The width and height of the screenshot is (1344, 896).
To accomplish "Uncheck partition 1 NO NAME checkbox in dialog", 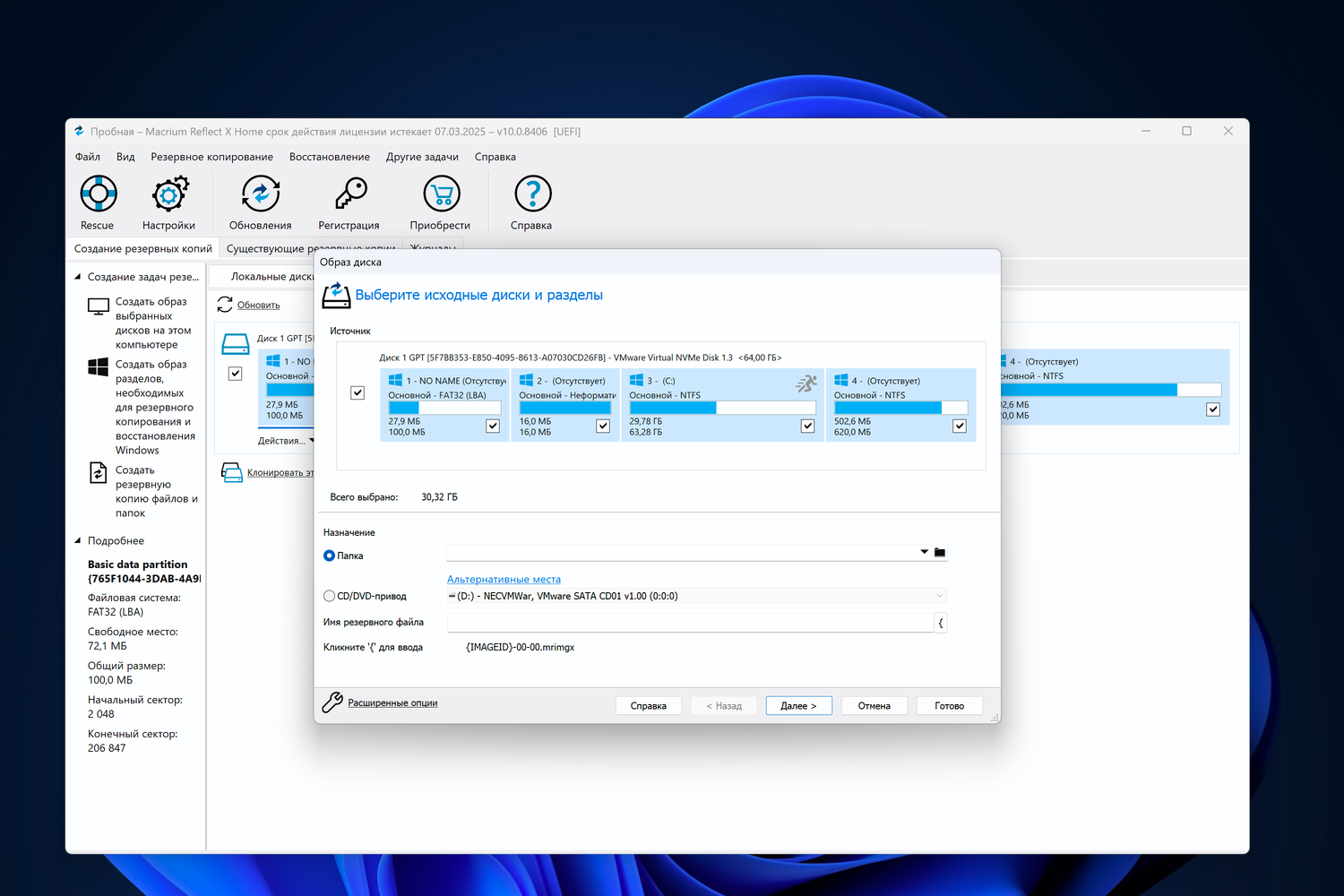I will [x=493, y=426].
